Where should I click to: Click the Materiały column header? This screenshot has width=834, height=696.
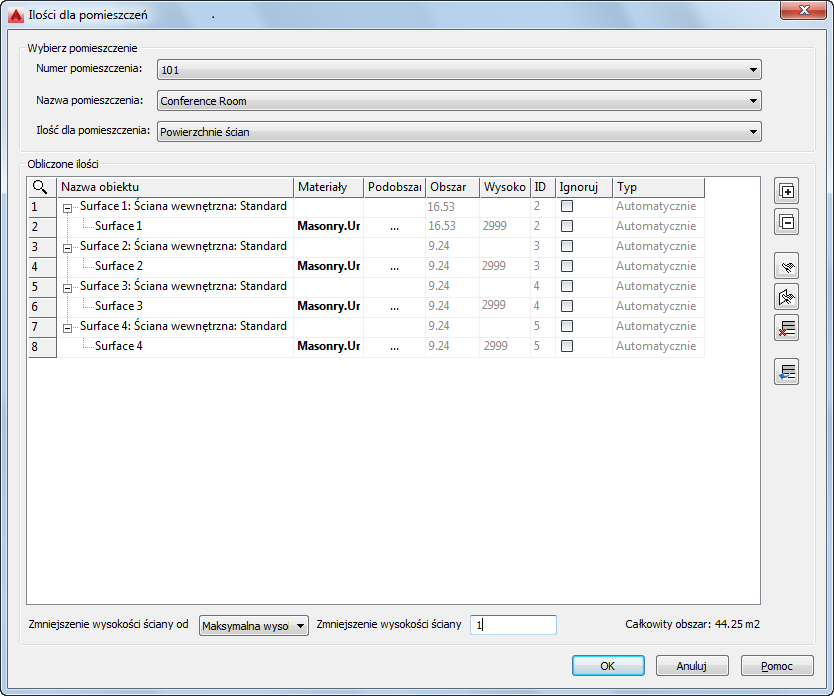[328, 187]
